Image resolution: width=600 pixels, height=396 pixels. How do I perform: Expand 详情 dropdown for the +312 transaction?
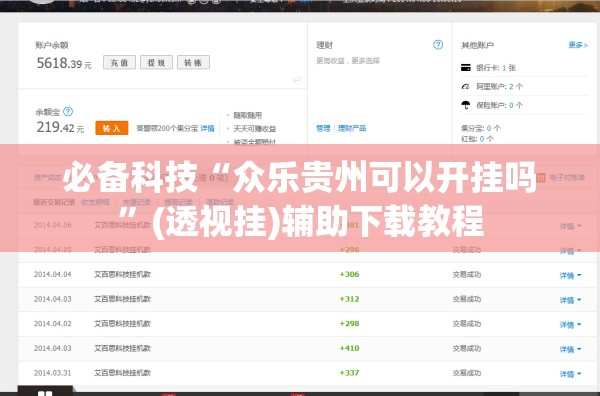point(570,300)
